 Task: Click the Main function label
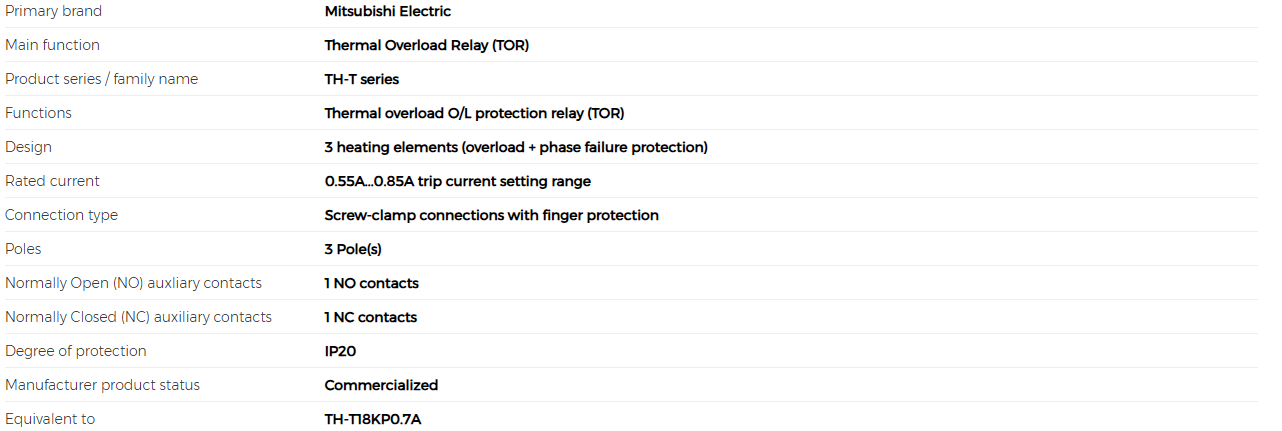pos(52,45)
